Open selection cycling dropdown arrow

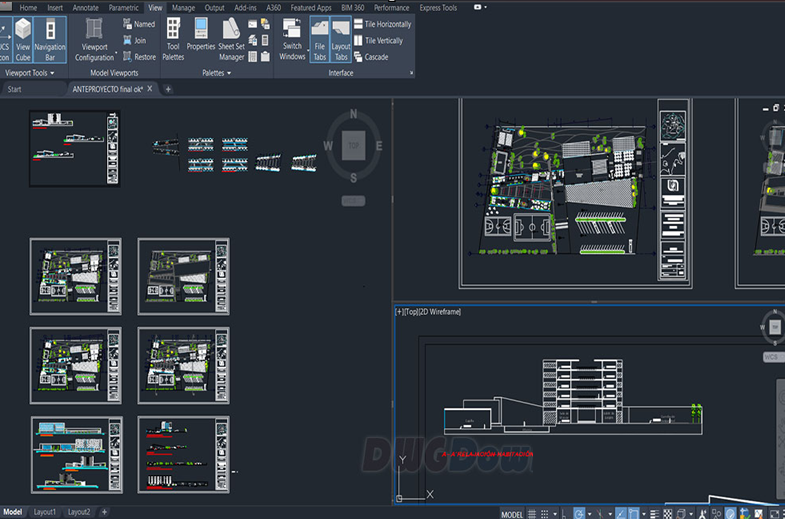tap(691, 514)
